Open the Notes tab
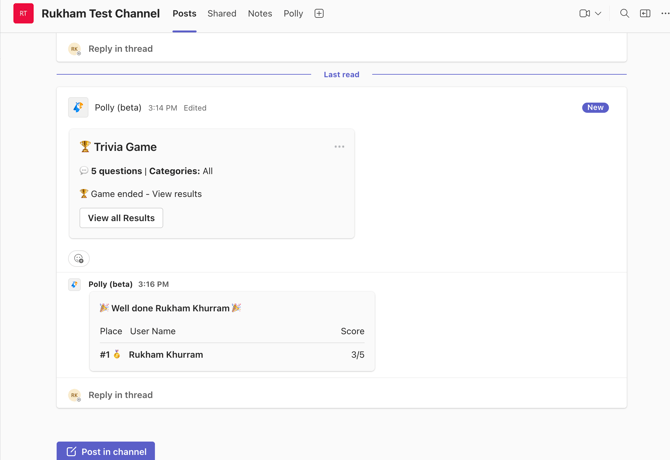Screen dimensions: 670x460 [260, 14]
